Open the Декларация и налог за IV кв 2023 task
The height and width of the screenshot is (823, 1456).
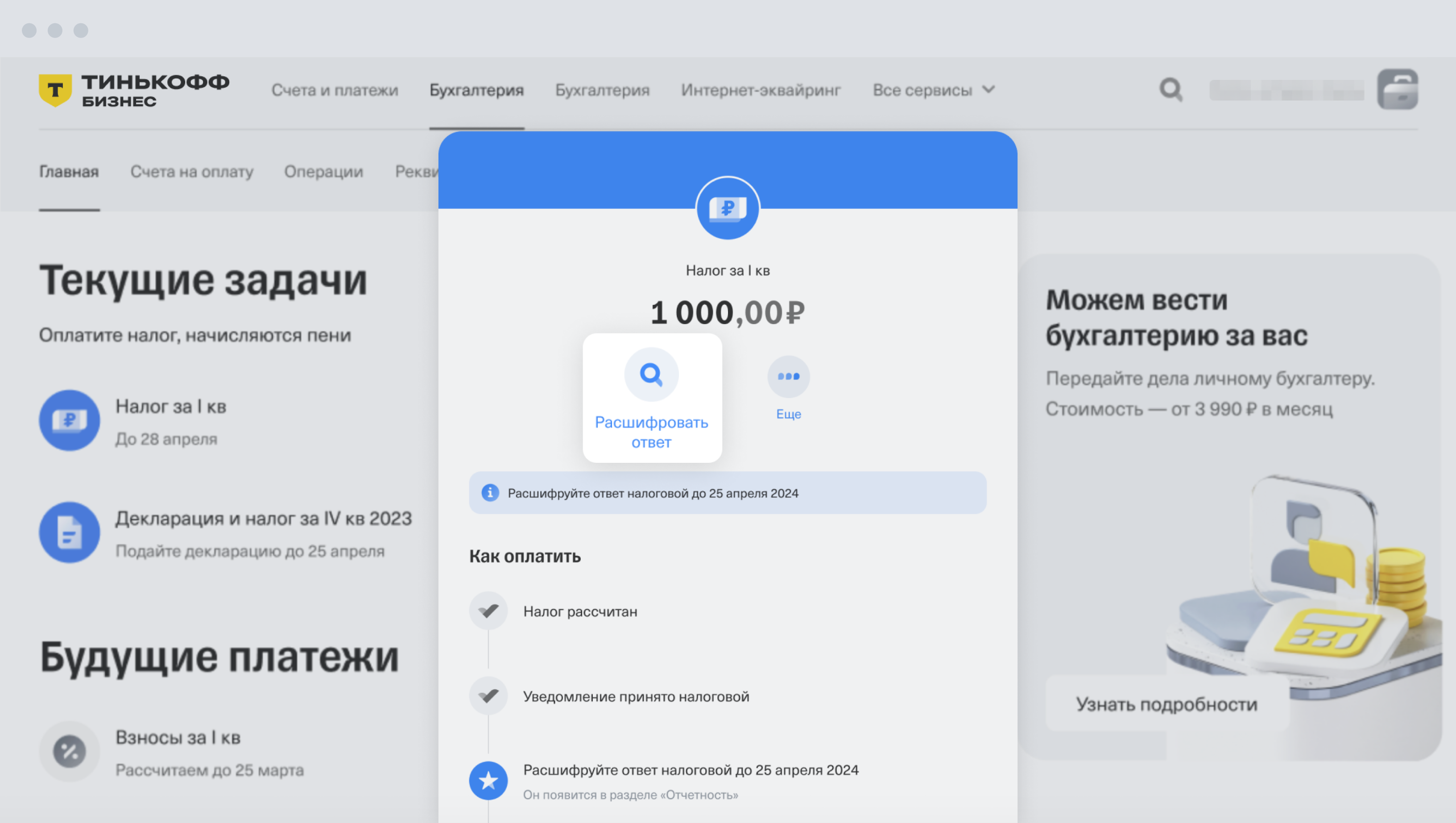[x=263, y=519]
